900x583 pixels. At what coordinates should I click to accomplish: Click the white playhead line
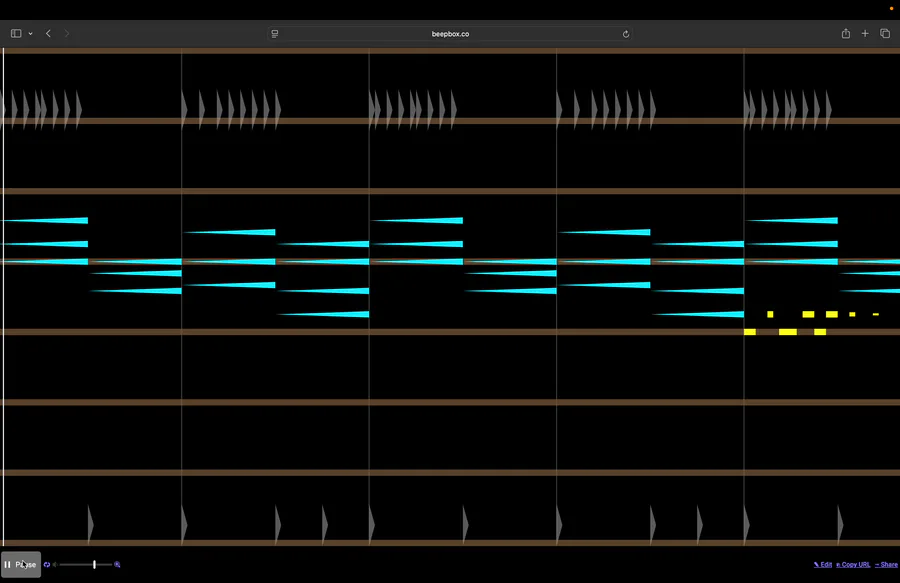3,297
